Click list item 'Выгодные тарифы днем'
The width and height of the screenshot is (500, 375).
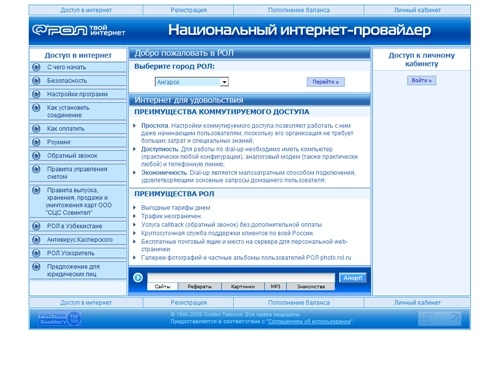click(175, 208)
